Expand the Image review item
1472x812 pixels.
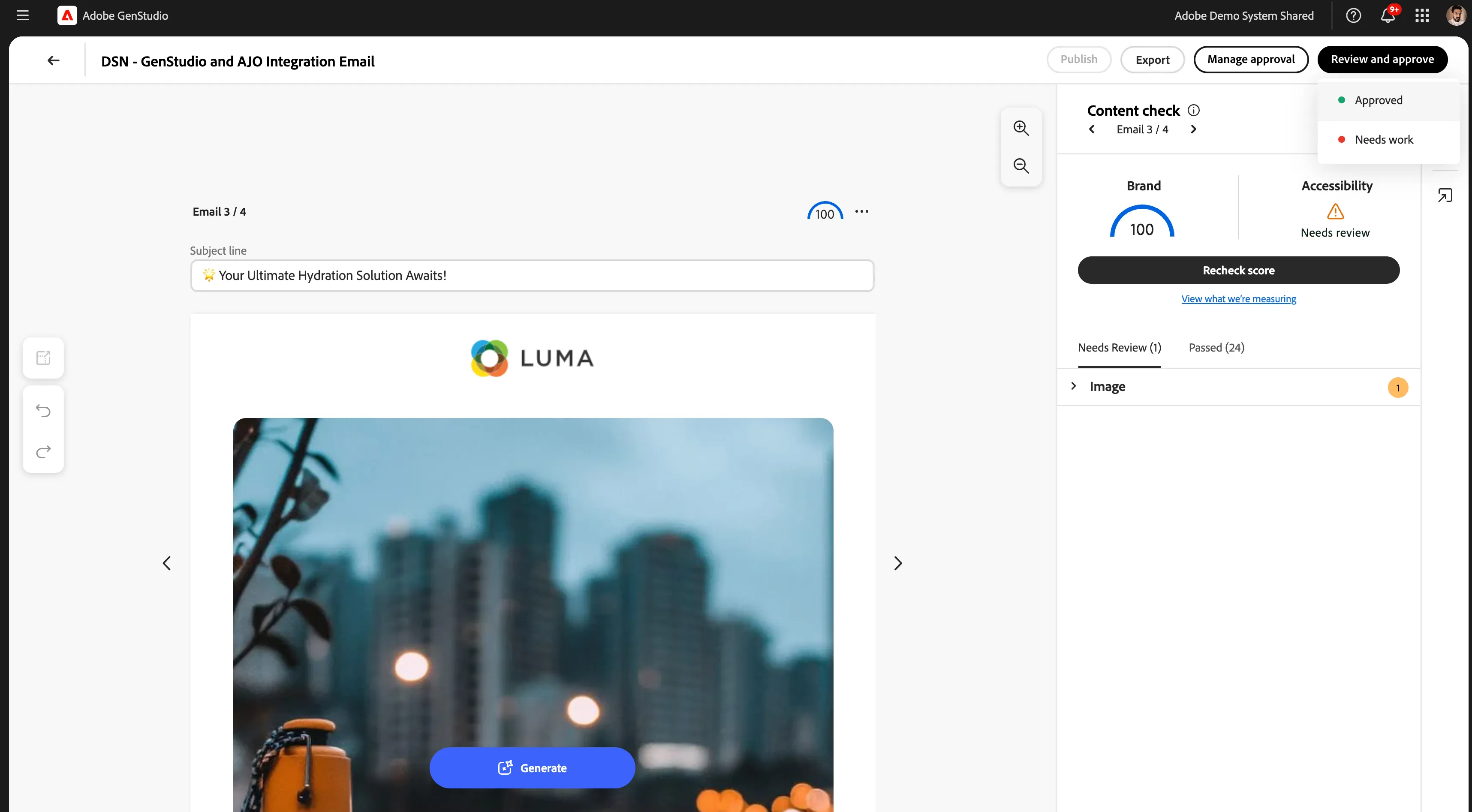click(1239, 387)
